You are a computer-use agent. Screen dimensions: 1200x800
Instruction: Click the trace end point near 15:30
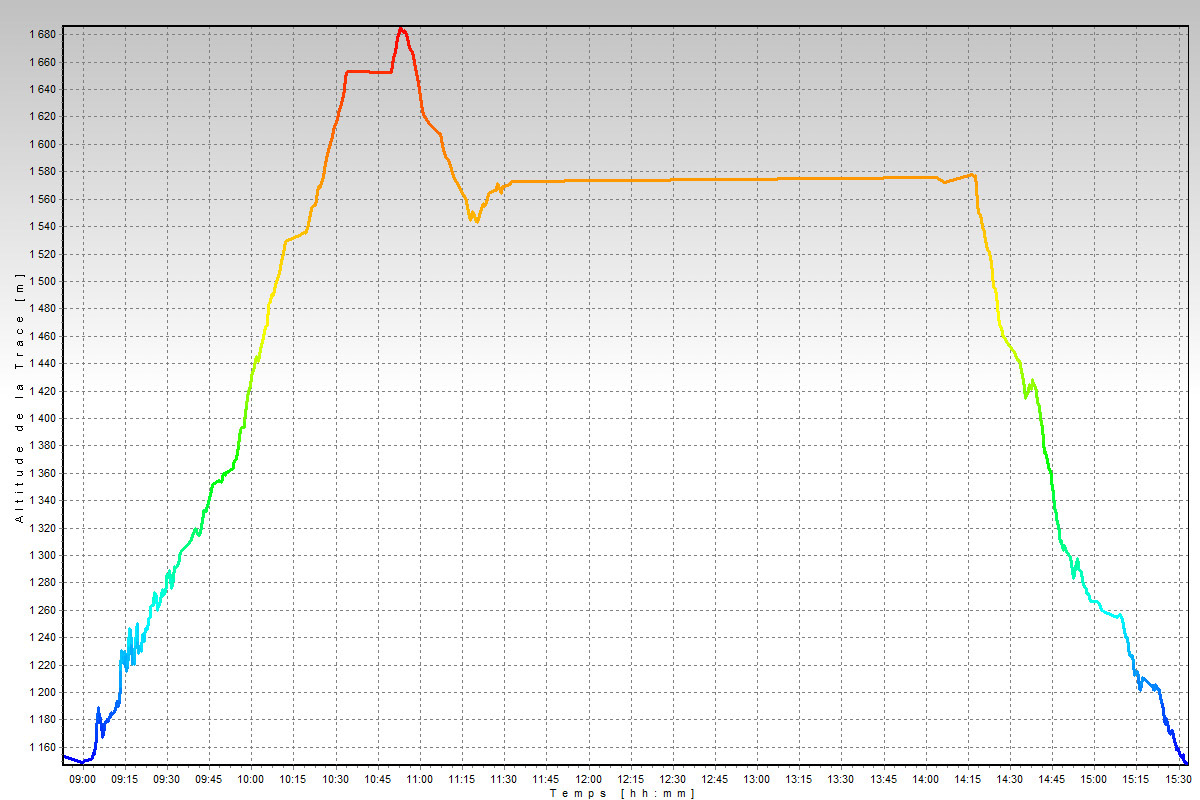(1185, 763)
